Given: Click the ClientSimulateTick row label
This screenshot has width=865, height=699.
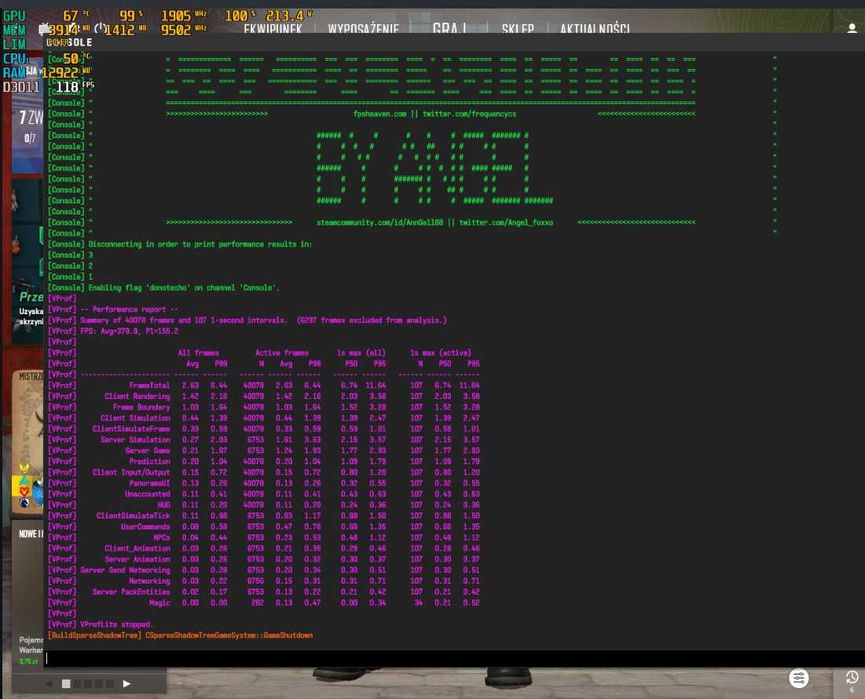Looking at the screenshot, I should click(x=133, y=515).
